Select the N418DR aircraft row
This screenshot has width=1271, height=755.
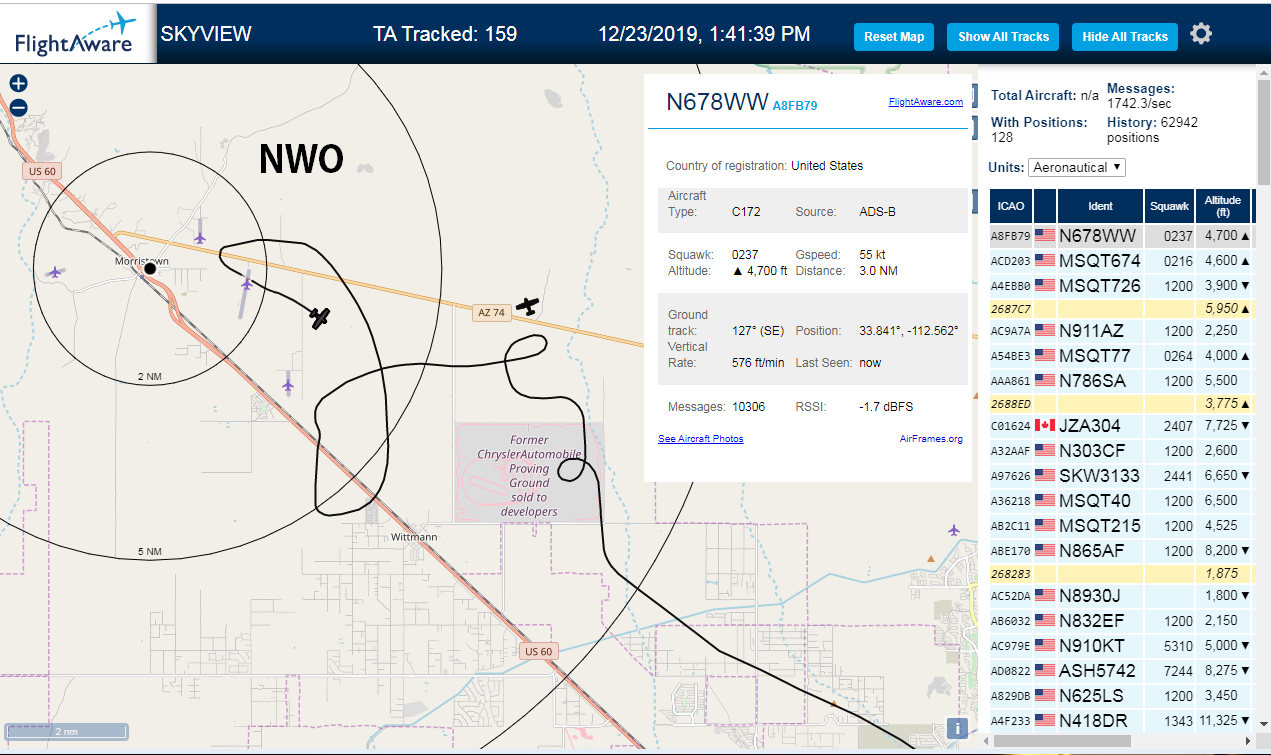1120,720
